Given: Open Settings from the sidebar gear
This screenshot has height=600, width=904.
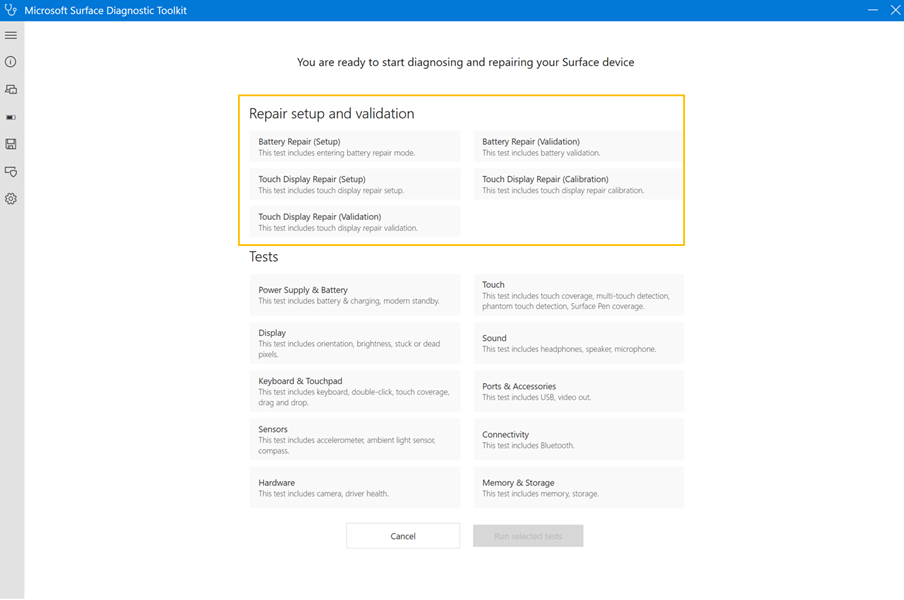Looking at the screenshot, I should point(11,198).
